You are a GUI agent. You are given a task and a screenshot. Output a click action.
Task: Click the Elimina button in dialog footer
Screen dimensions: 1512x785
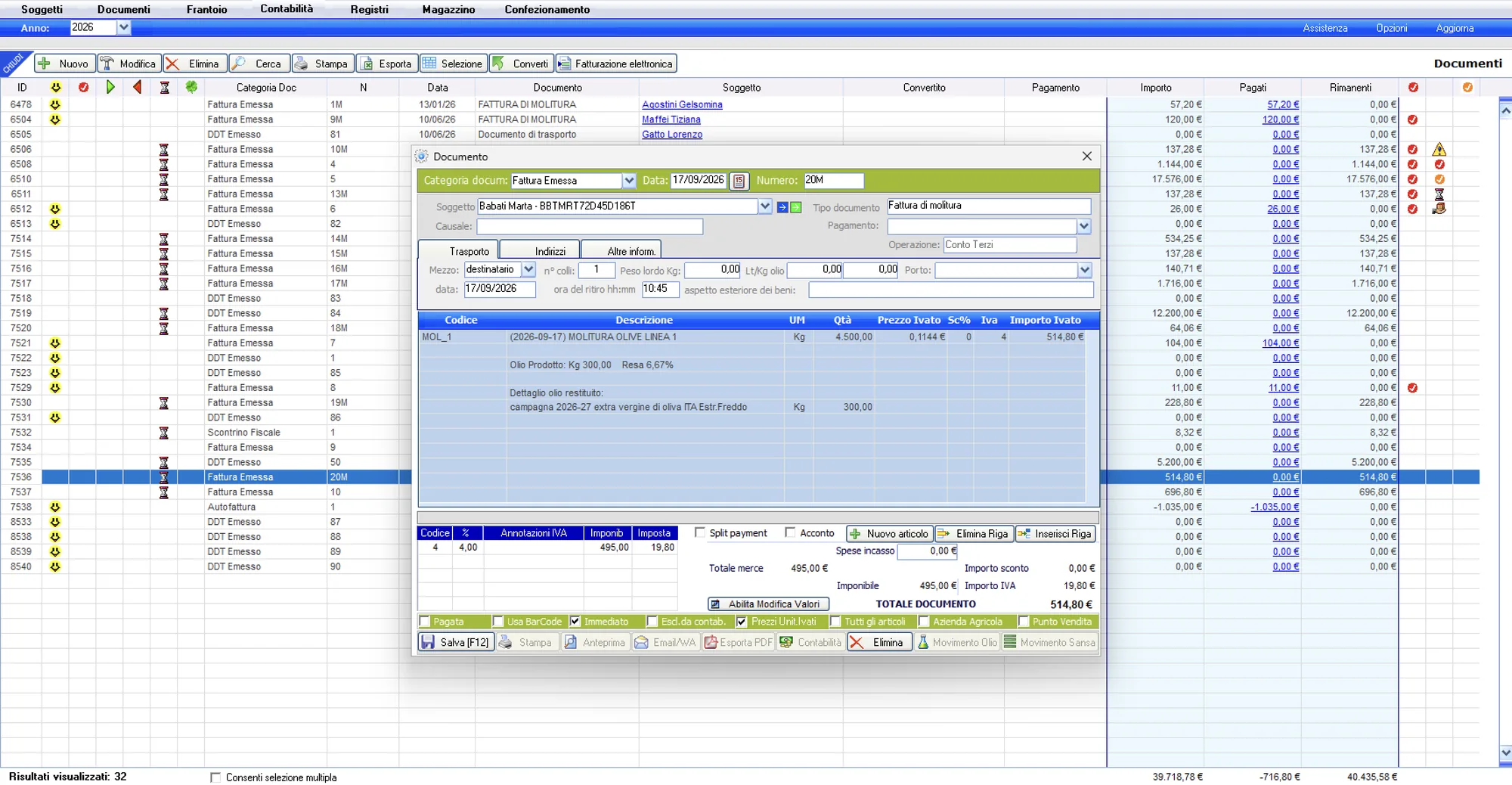879,642
